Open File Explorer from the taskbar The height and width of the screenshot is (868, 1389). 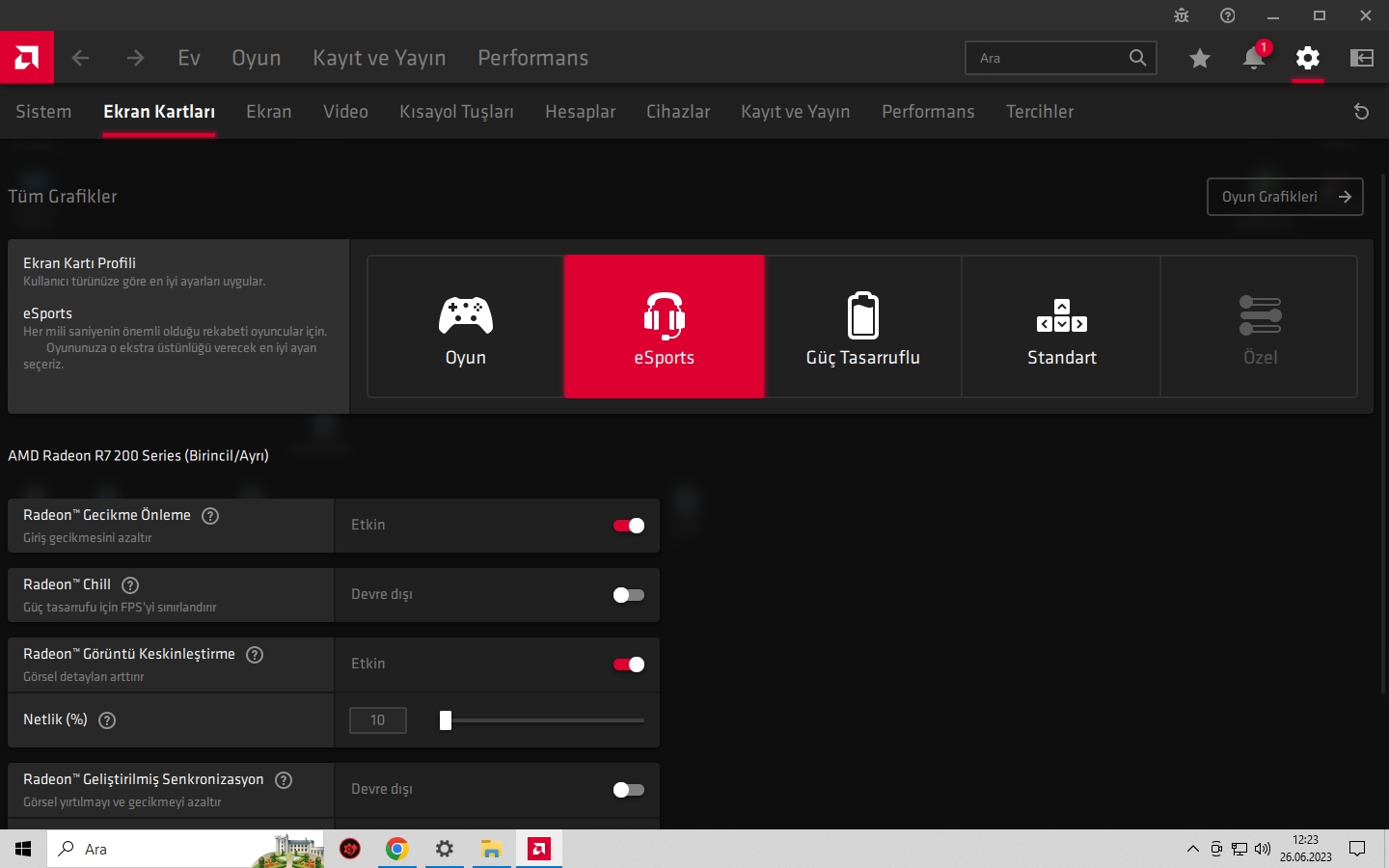(x=492, y=849)
